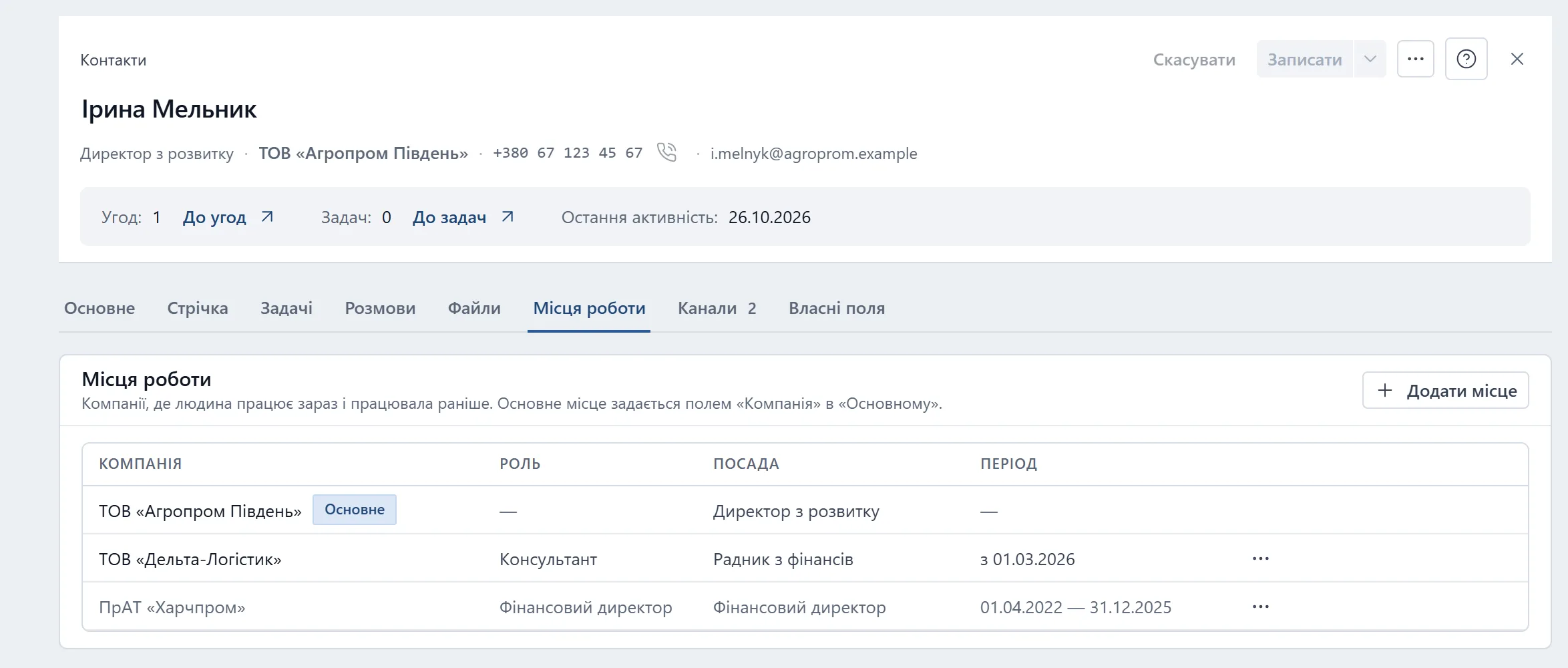Click the email i.melnyk@agroprom.example
The width and height of the screenshot is (1568, 668).
[813, 153]
